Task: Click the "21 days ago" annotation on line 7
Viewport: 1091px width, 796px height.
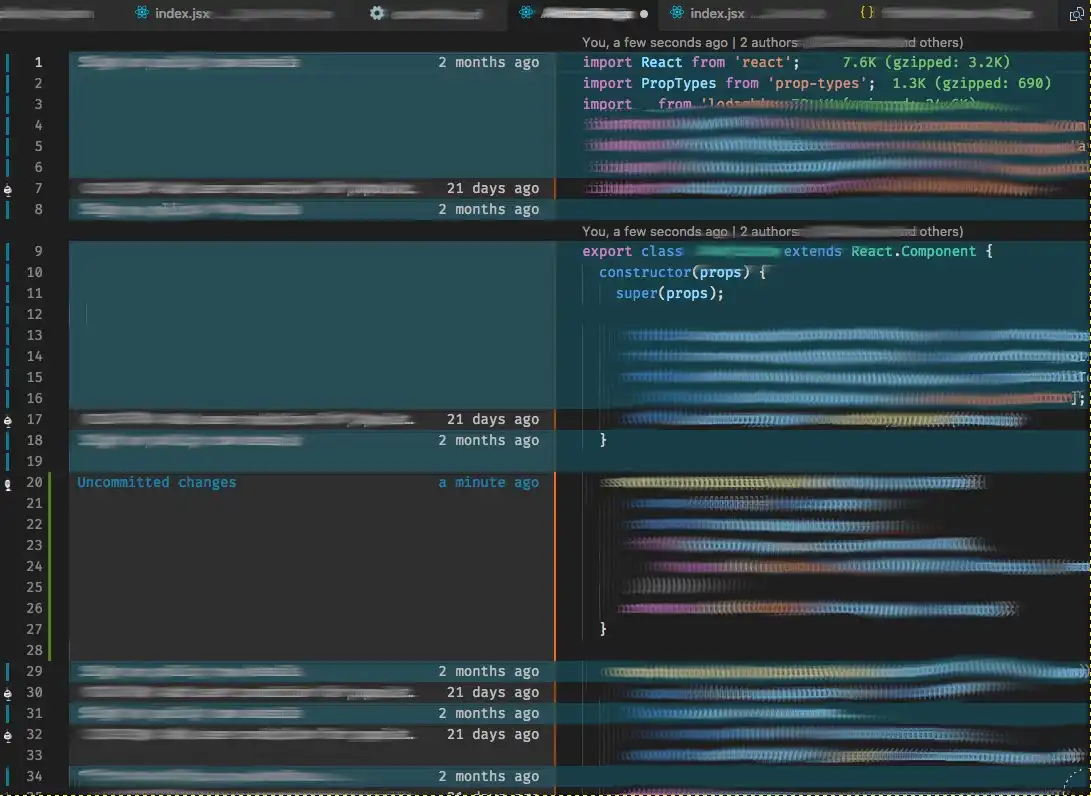Action: coord(492,188)
